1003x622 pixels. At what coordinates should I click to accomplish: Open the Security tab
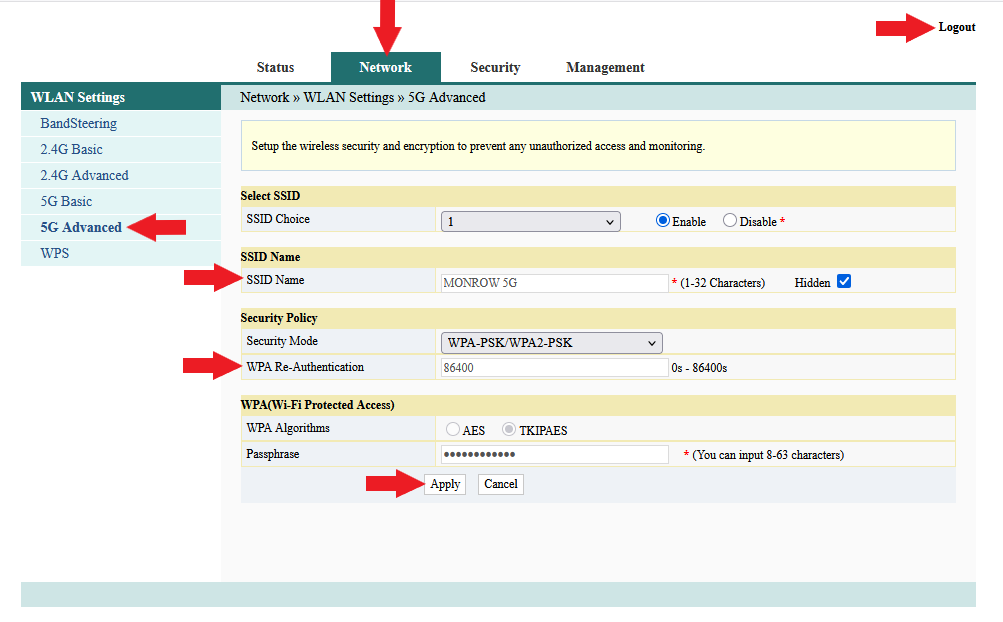tap(495, 67)
